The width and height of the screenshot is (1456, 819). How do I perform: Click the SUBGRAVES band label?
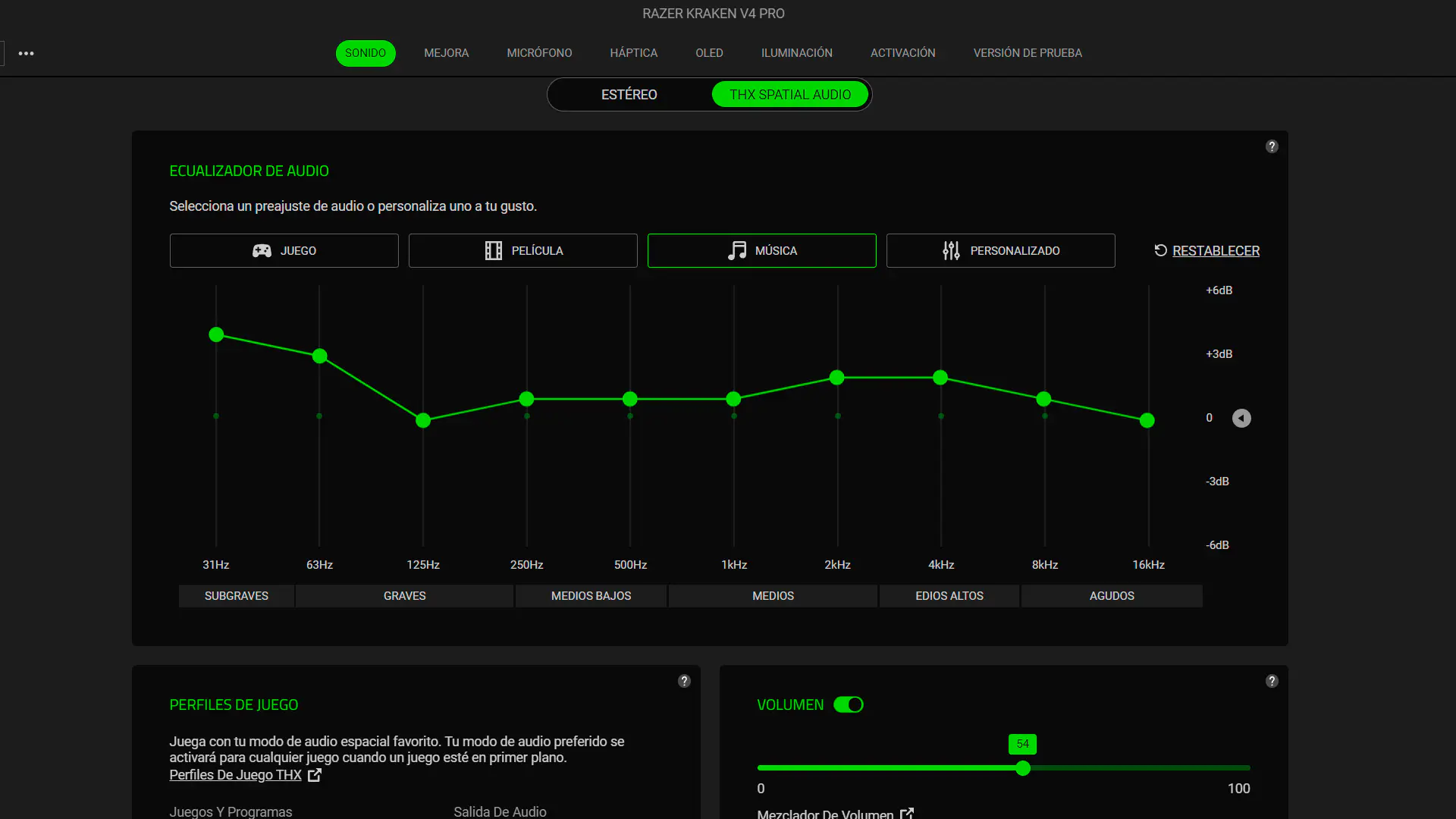click(237, 596)
